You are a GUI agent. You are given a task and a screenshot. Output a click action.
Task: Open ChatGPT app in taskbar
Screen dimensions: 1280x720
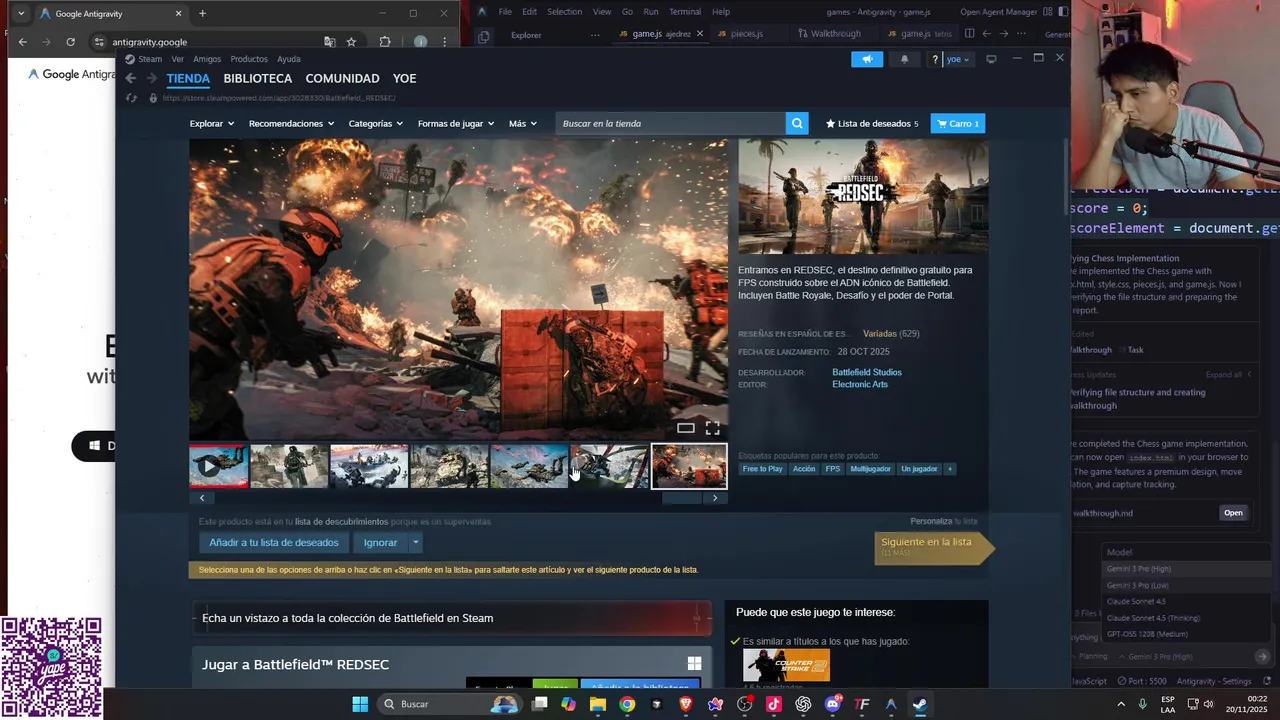click(x=803, y=704)
